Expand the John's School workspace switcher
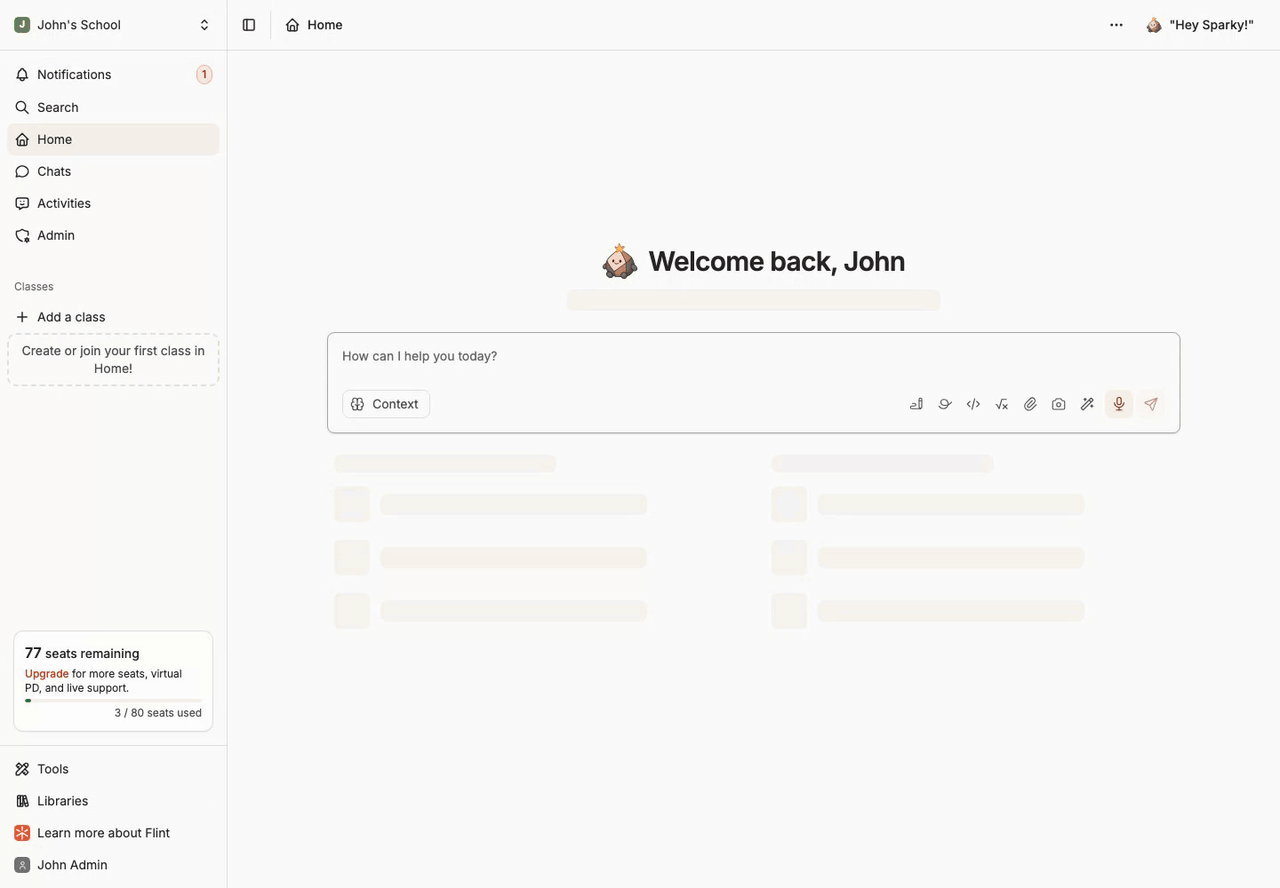Screen dimensions: 1280x888 point(113,25)
